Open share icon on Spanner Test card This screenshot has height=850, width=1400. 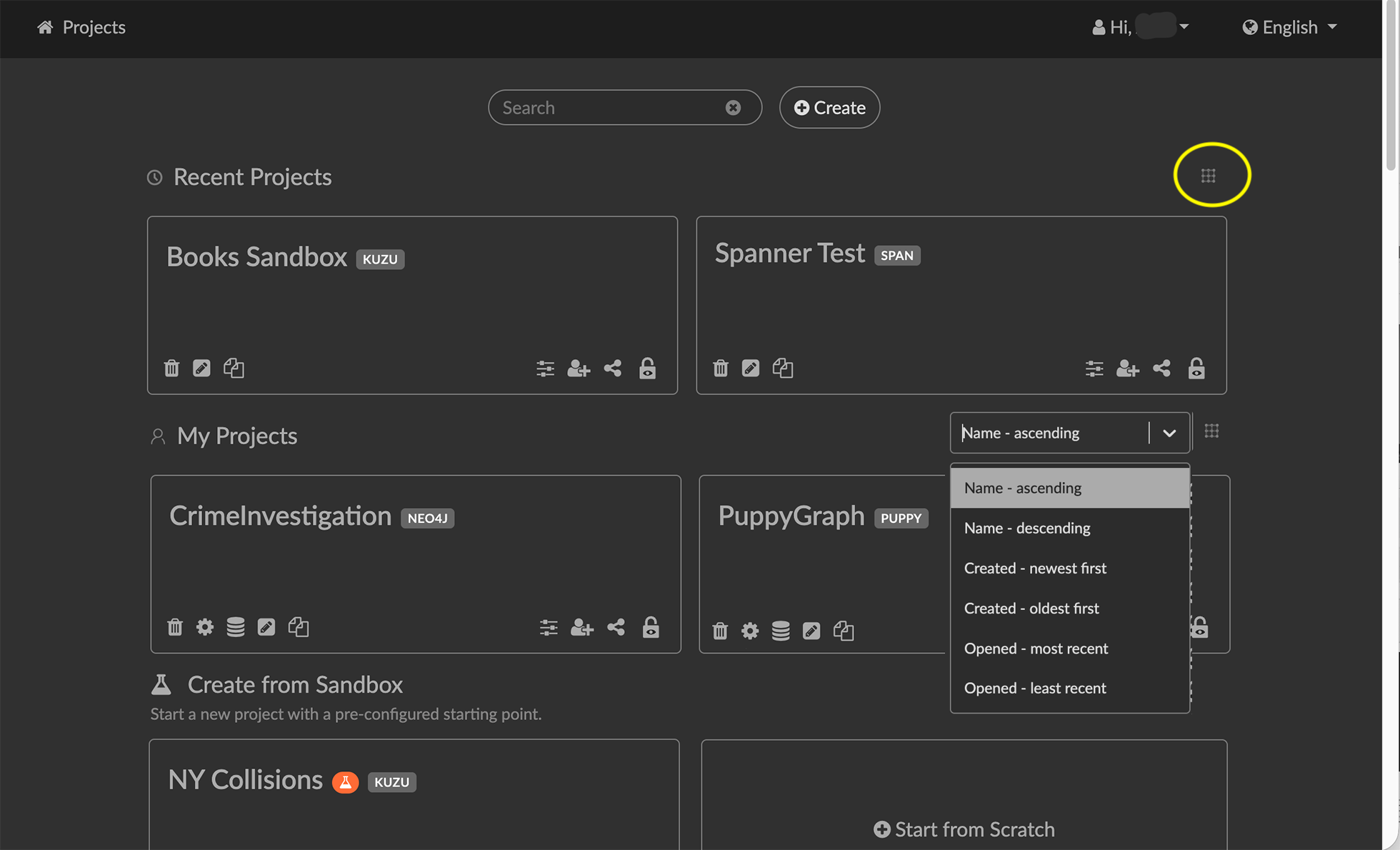pos(1161,369)
